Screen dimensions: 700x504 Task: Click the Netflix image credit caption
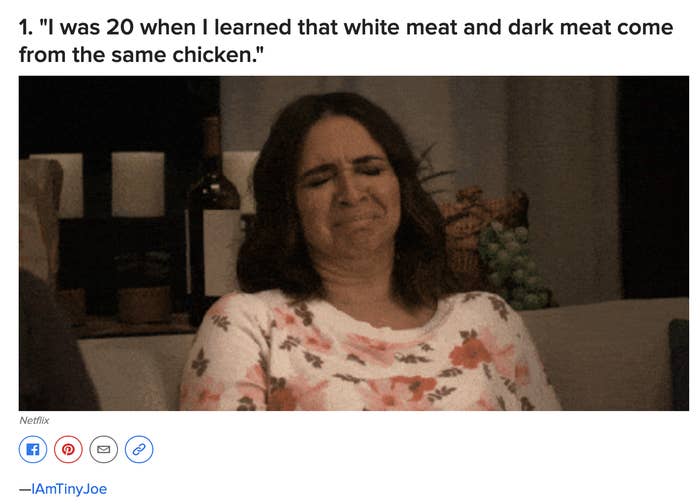[34, 420]
